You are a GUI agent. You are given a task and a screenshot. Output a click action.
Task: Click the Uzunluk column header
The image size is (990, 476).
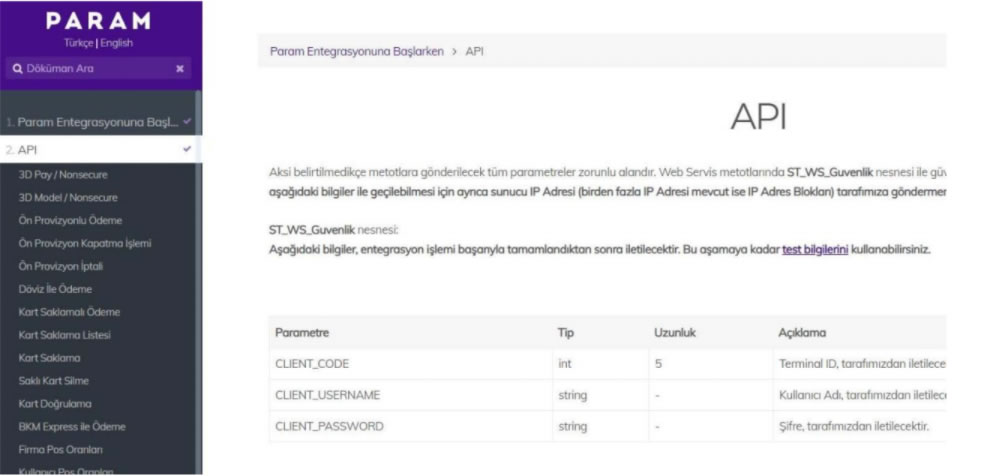click(675, 333)
